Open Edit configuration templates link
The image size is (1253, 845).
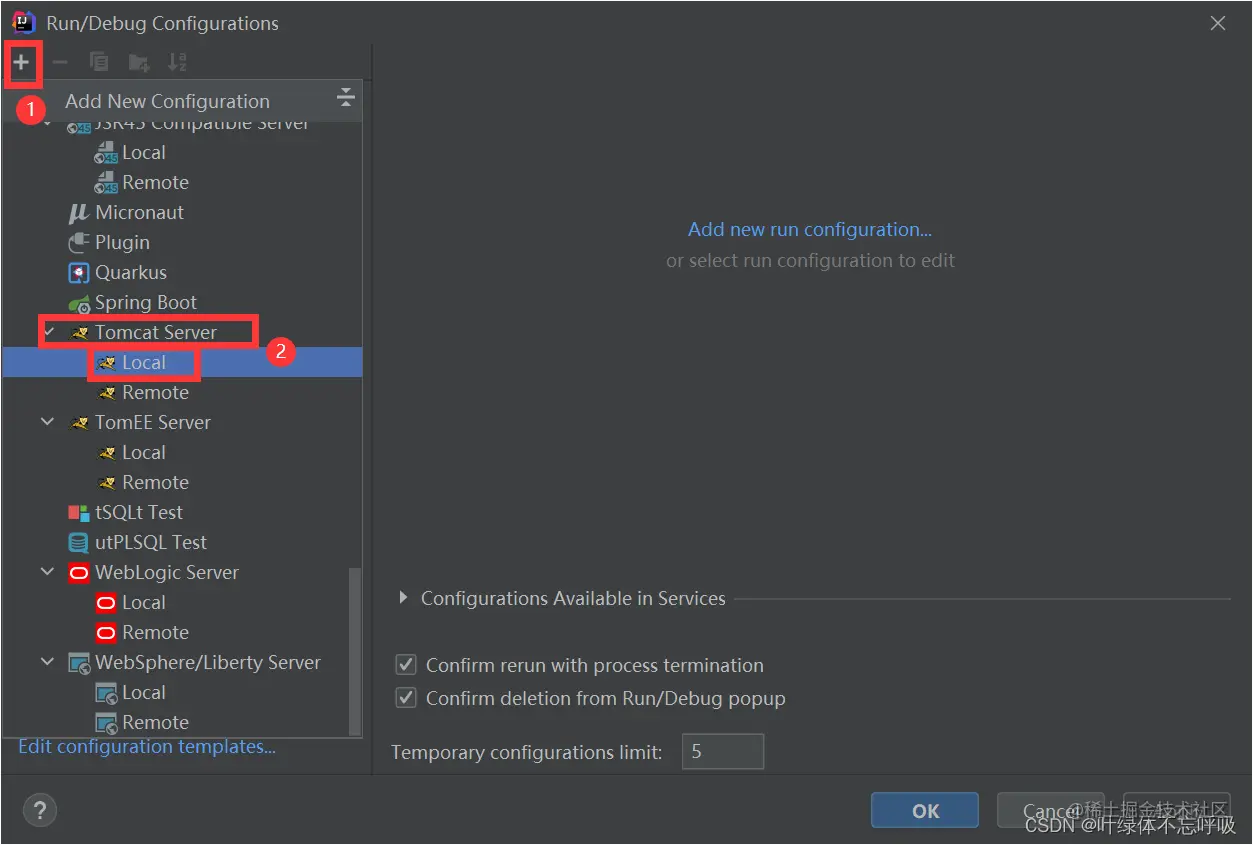(x=147, y=747)
